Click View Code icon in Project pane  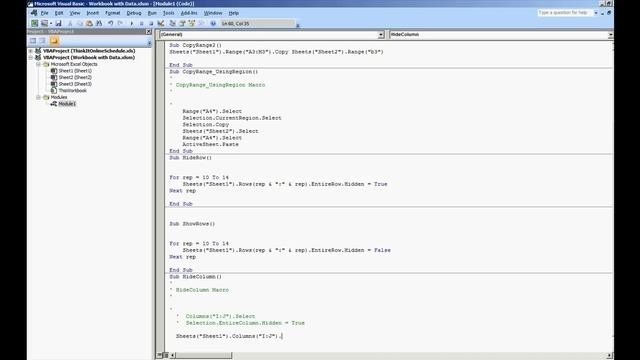coord(33,40)
